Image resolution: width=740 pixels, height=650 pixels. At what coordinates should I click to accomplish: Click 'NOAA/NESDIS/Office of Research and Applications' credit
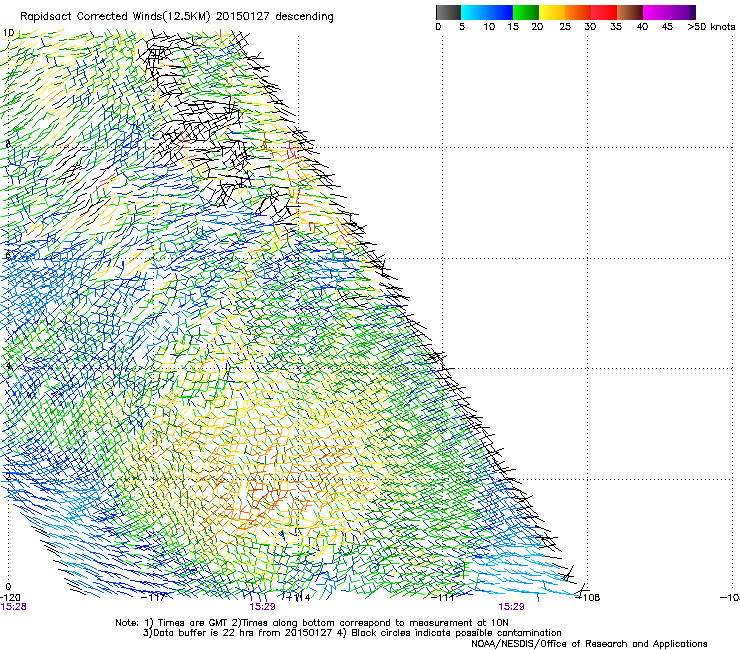589,644
